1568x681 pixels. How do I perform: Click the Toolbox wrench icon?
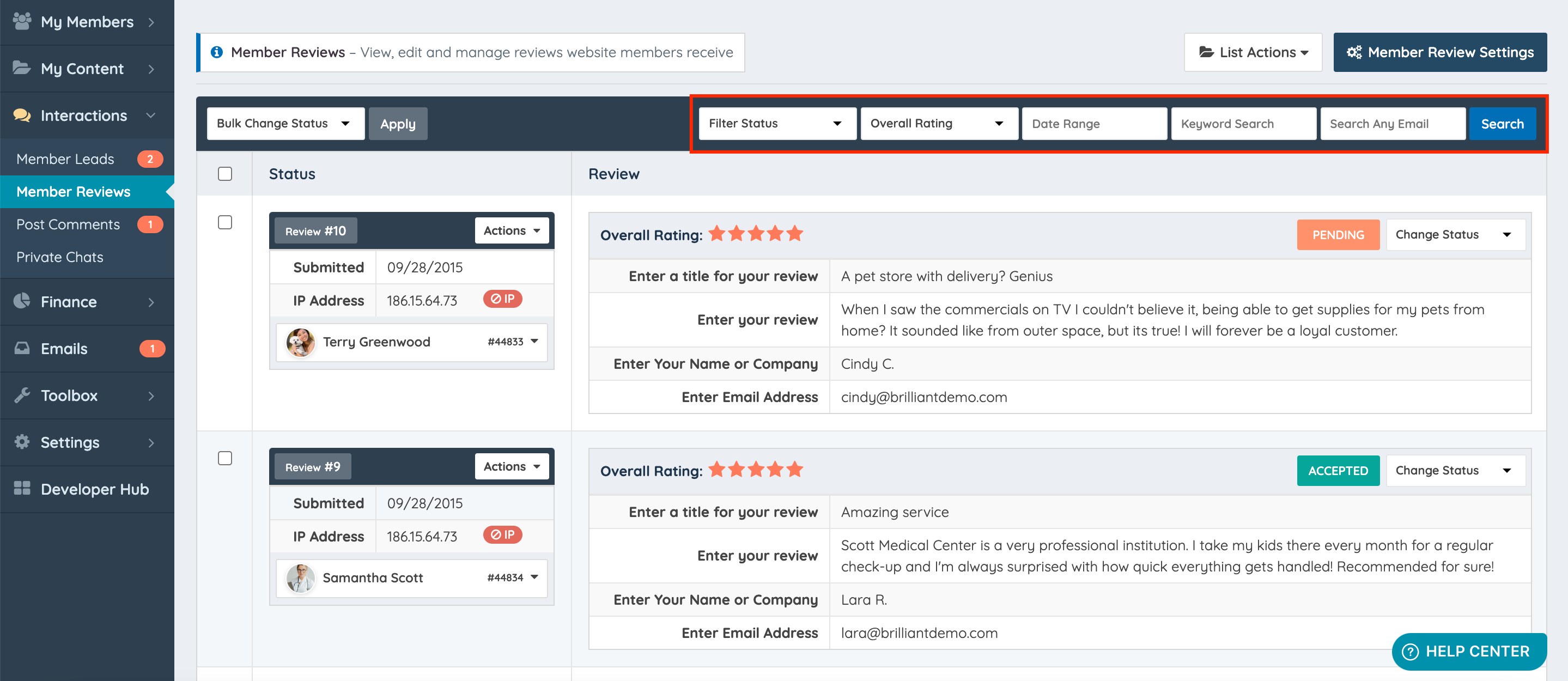pos(22,395)
